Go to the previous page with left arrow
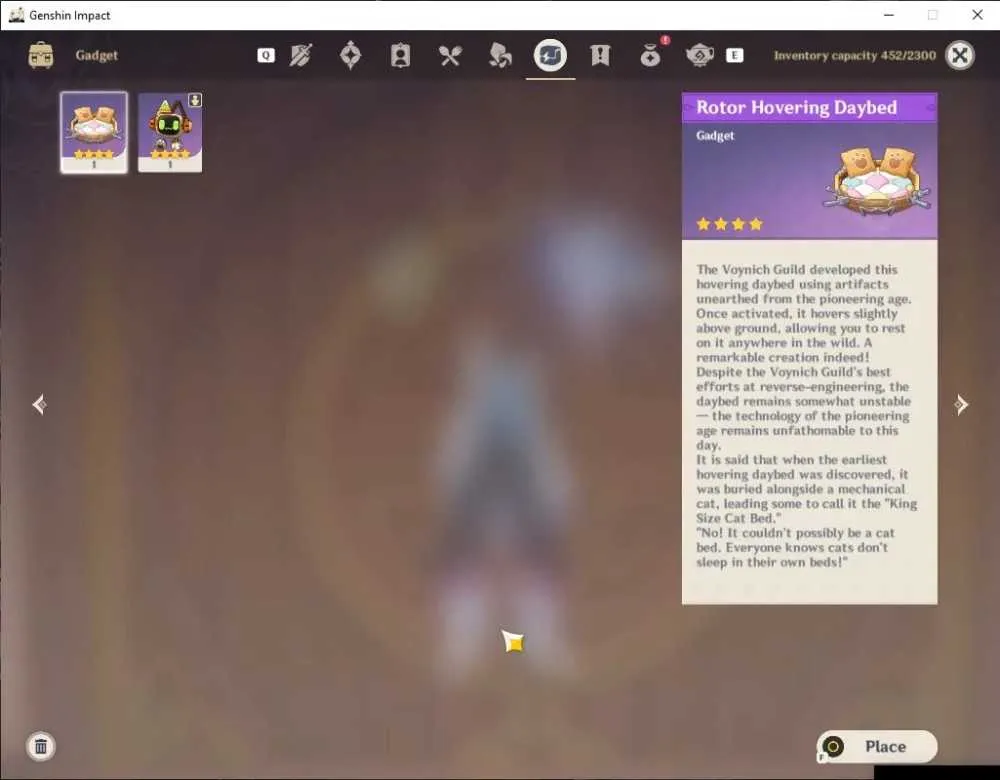 coord(40,404)
